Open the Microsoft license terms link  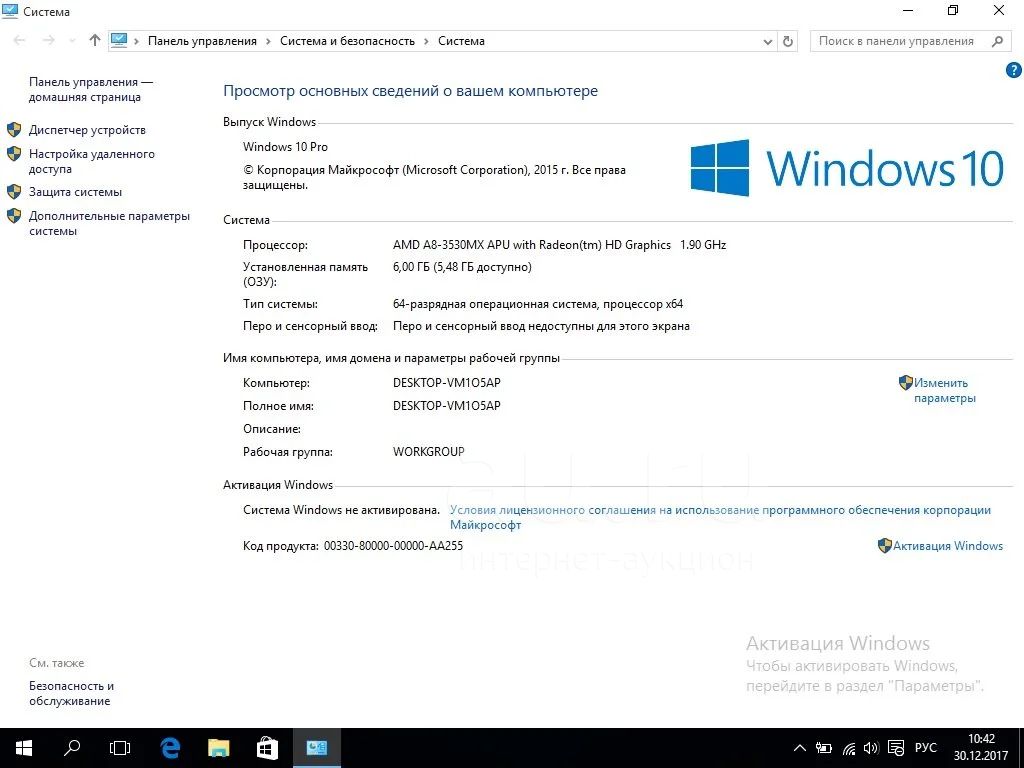pyautogui.click(x=720, y=517)
